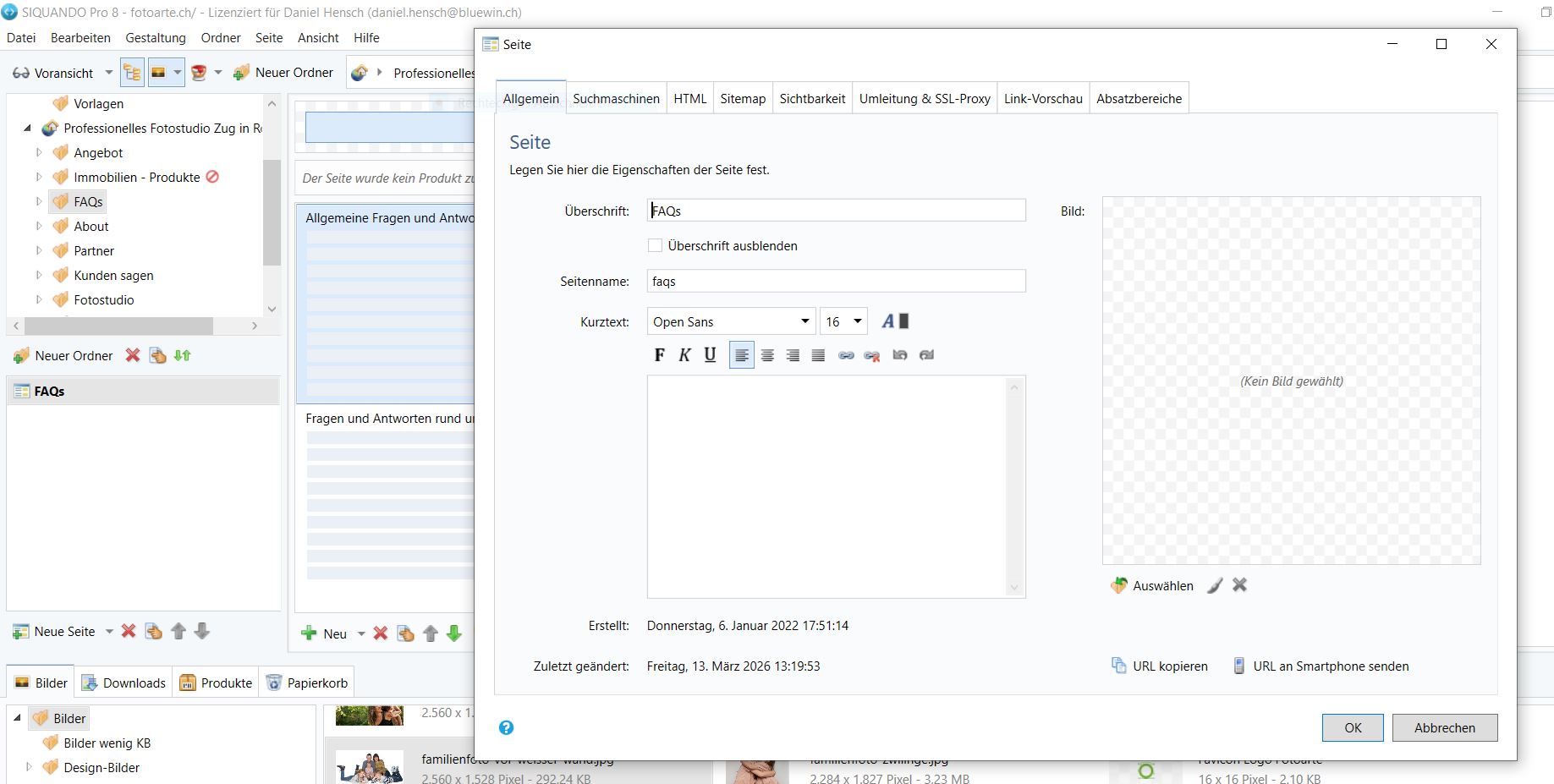Click the insert link icon
The image size is (1554, 784).
(846, 355)
